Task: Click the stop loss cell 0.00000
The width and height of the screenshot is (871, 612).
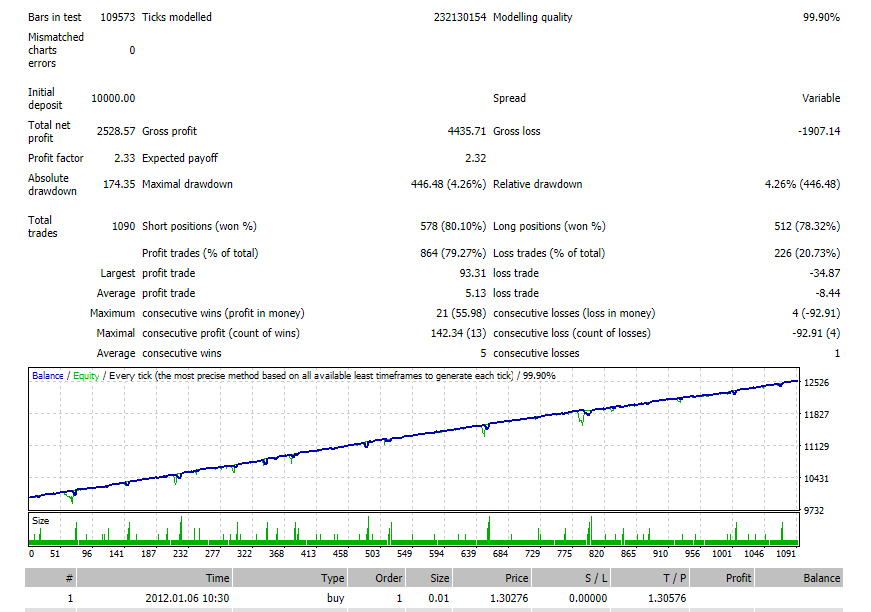Action: point(588,599)
